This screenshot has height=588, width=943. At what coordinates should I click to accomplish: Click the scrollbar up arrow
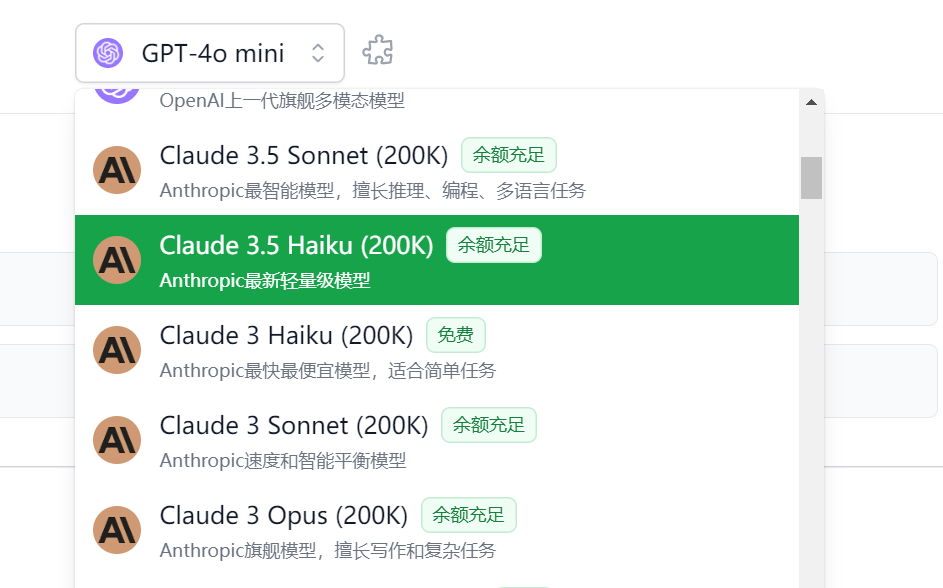(811, 102)
